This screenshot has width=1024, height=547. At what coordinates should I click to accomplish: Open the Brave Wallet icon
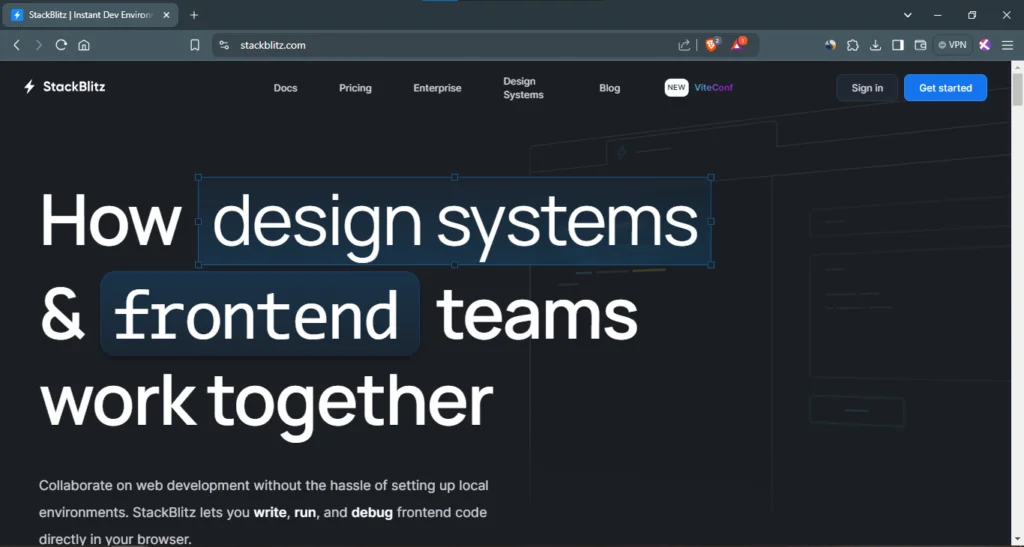tap(920, 45)
